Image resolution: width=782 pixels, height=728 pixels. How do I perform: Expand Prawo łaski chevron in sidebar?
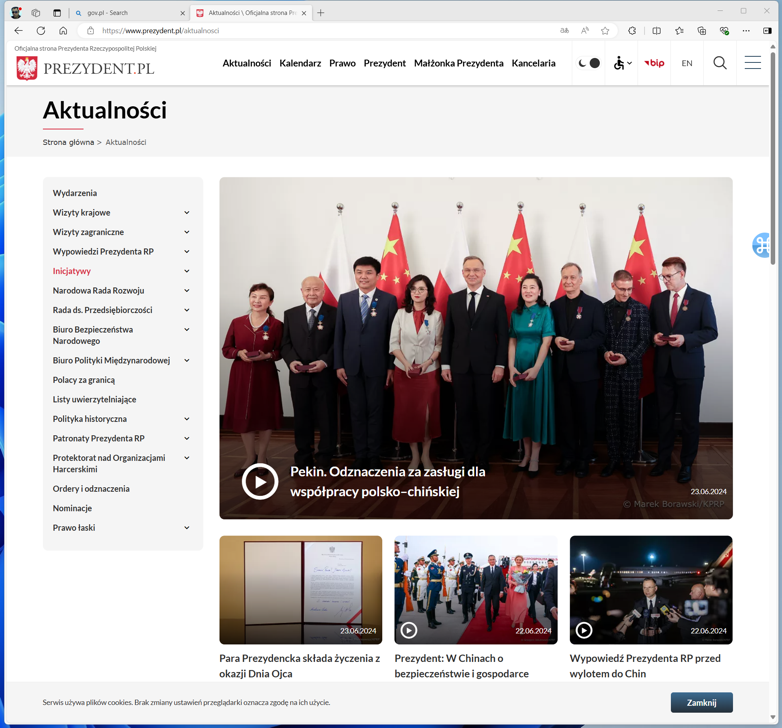tap(187, 528)
